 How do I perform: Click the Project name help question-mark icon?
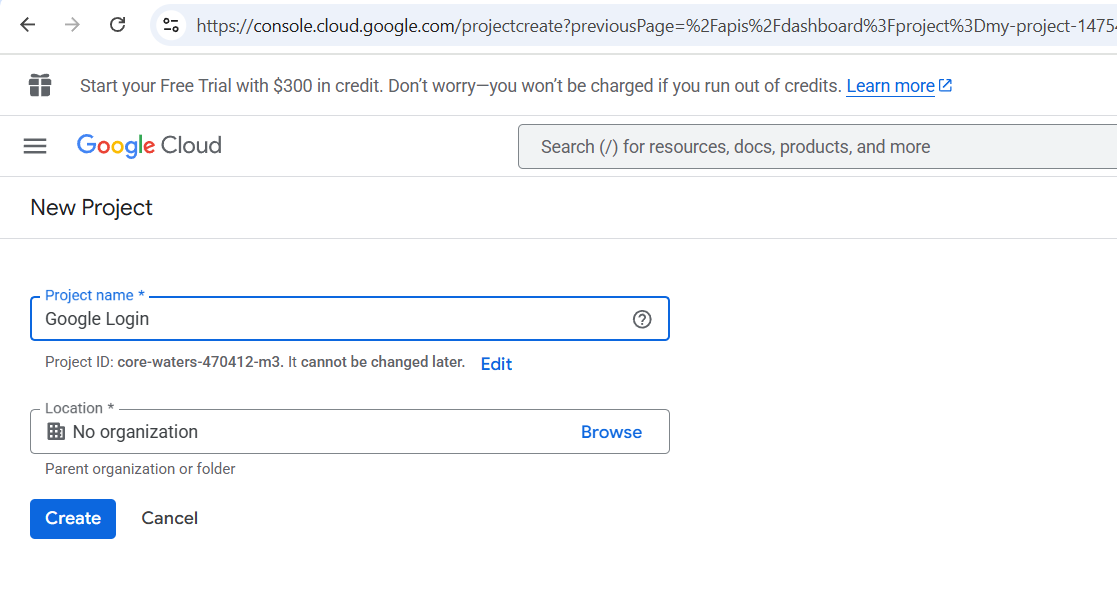coord(642,319)
